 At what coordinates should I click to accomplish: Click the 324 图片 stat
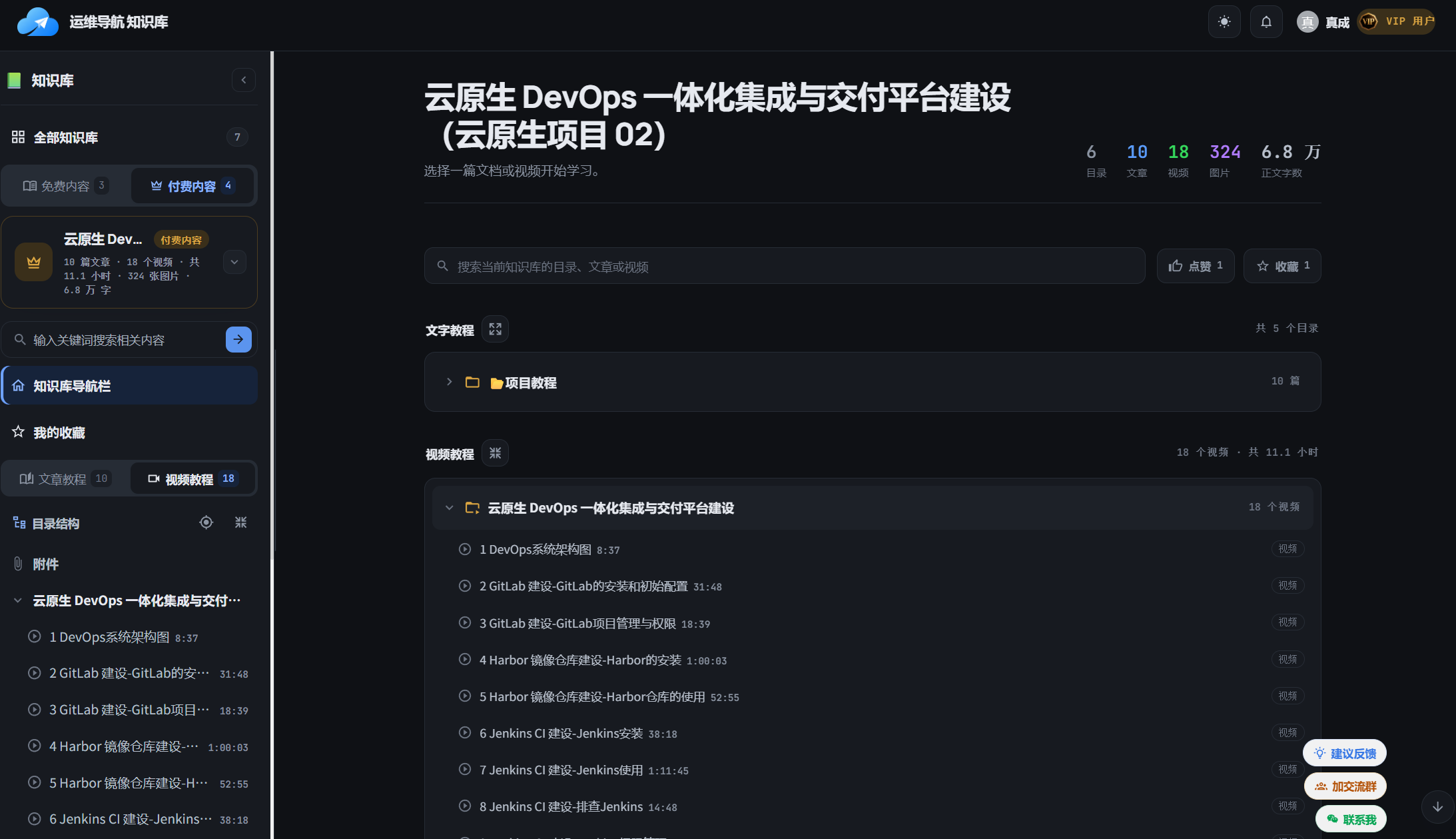[x=1224, y=161]
